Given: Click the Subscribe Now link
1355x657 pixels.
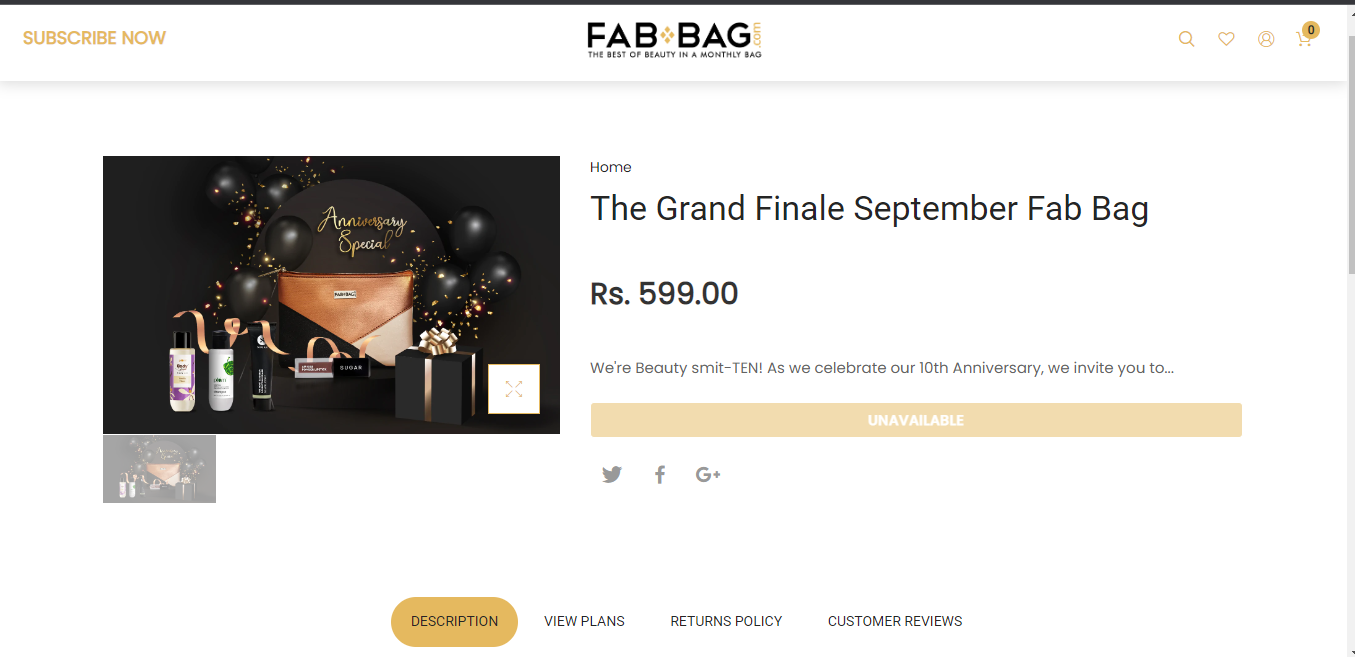Looking at the screenshot, I should click(94, 38).
